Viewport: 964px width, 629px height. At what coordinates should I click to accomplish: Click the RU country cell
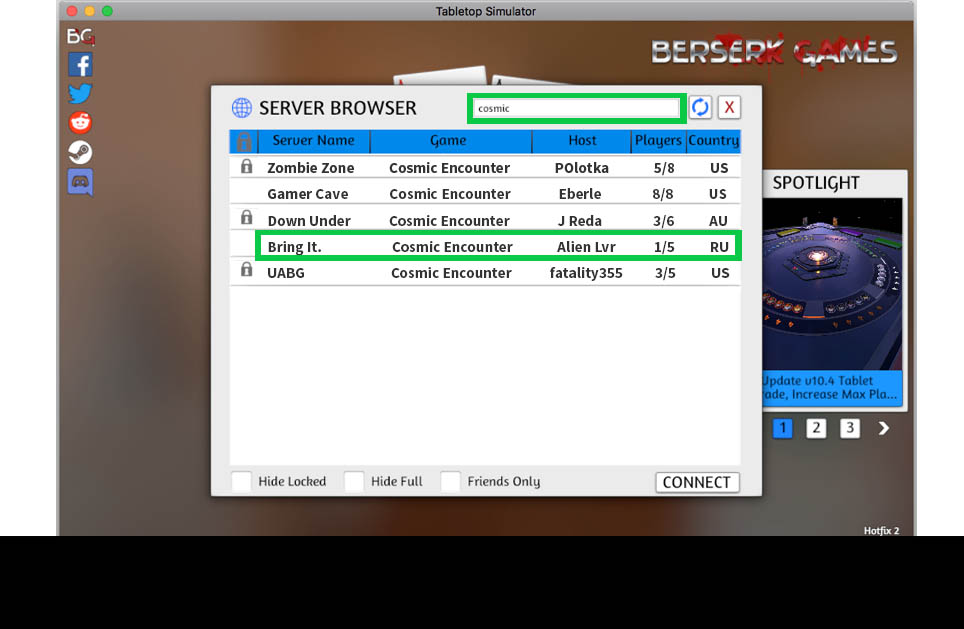719,247
